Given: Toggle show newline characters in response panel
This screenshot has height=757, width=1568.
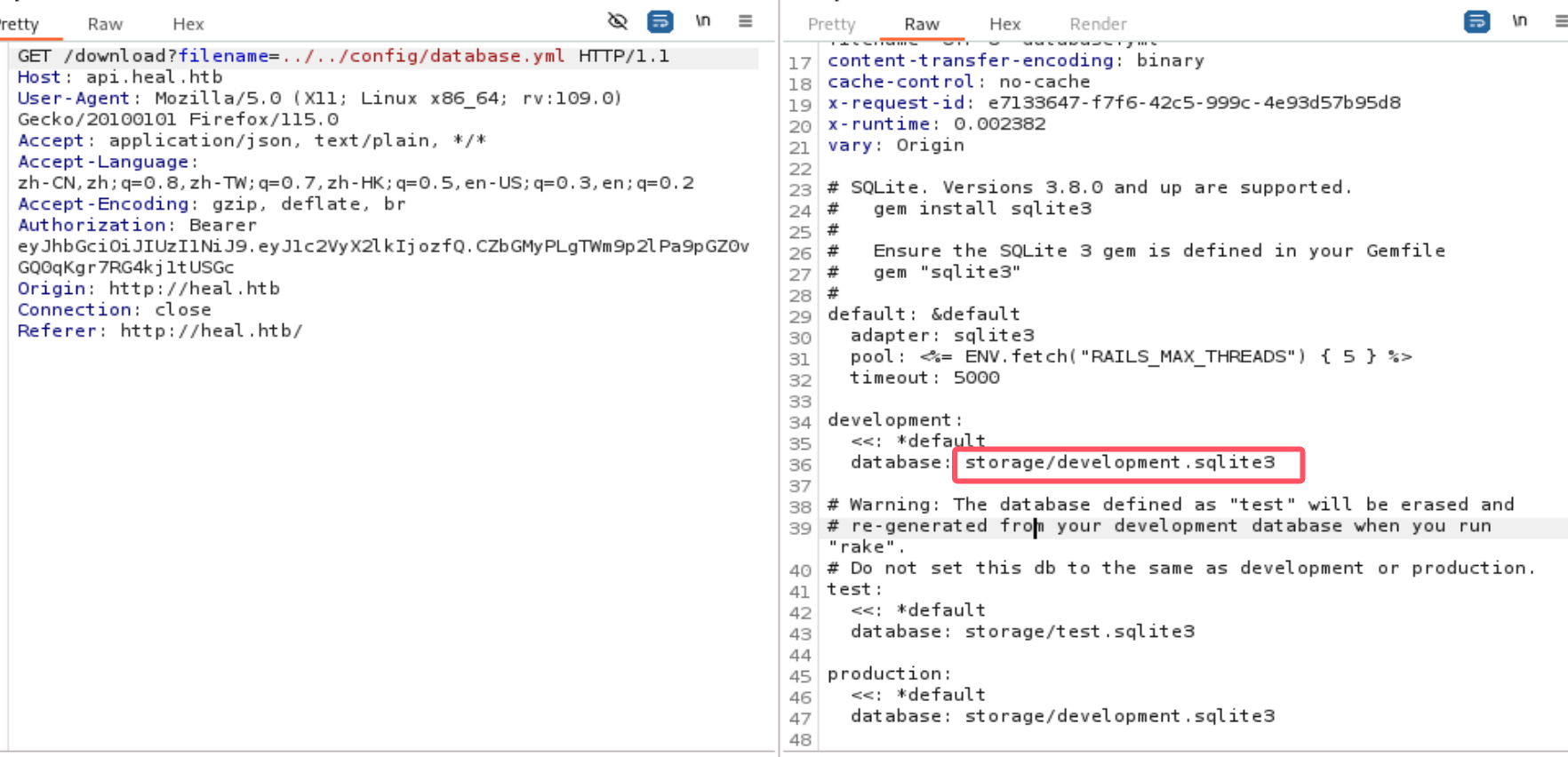Looking at the screenshot, I should click(1519, 21).
